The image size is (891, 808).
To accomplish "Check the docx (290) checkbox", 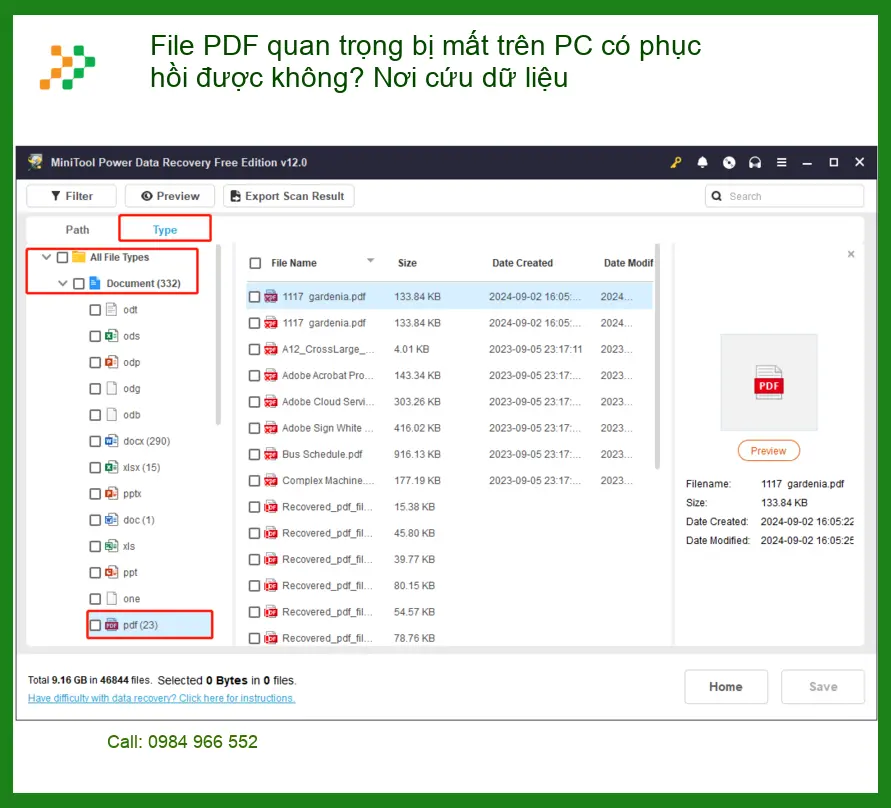I will tap(95, 442).
